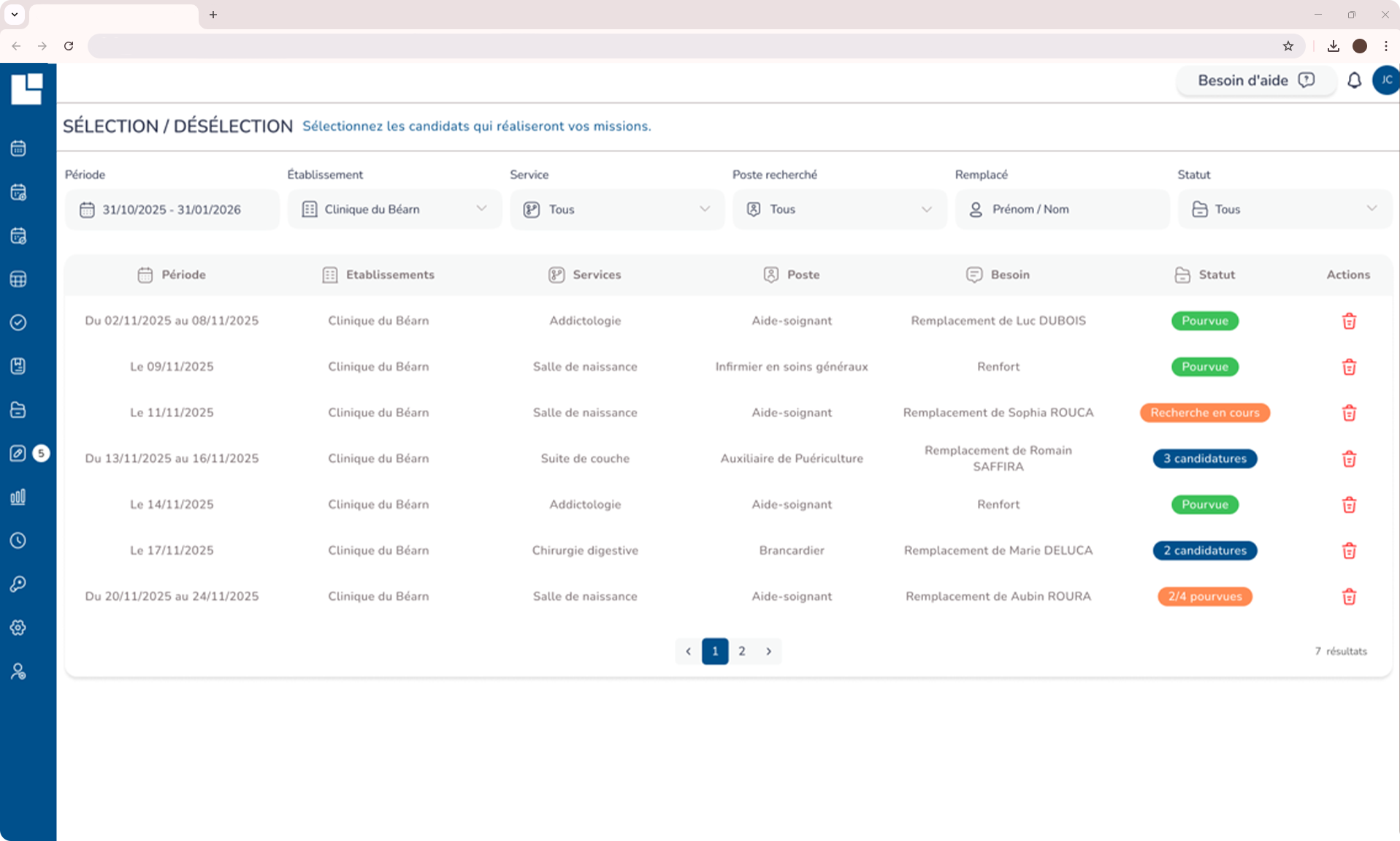Image resolution: width=1400 pixels, height=841 pixels.
Task: Click the Besoin d'aide button
Action: [1255, 80]
